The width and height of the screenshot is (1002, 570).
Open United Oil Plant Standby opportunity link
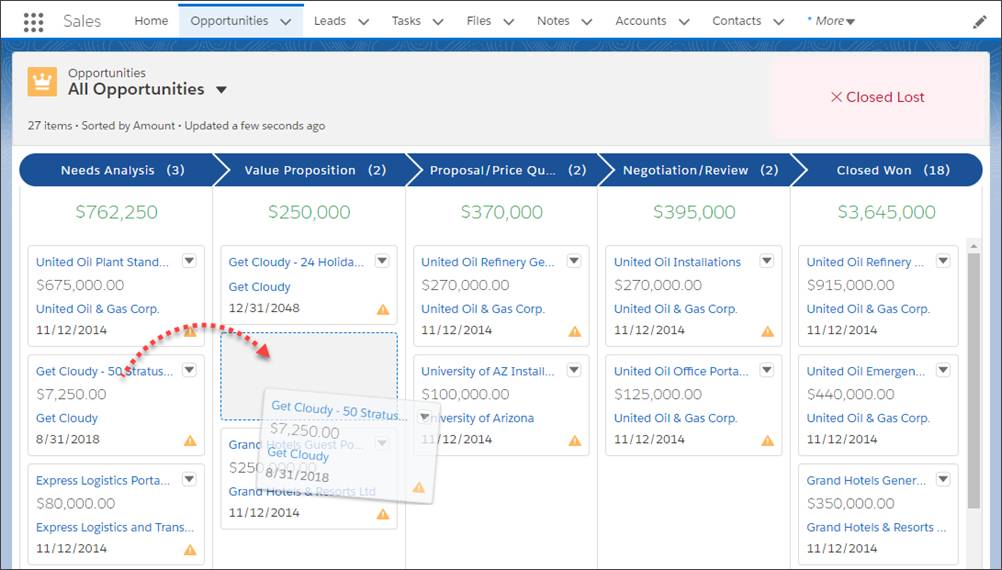[x=102, y=262]
